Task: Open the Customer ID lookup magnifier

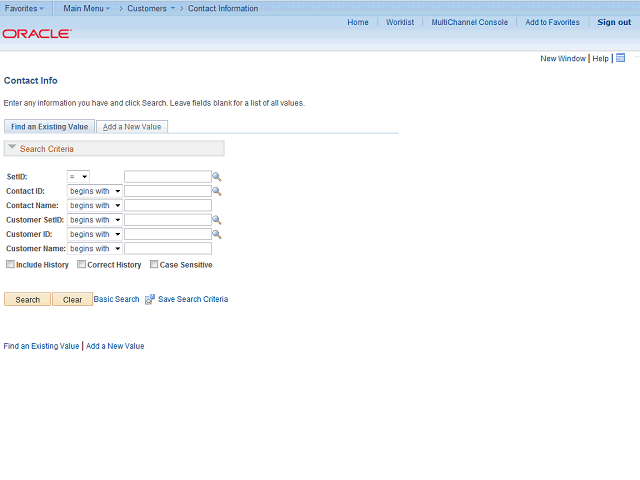Action: pos(217,234)
